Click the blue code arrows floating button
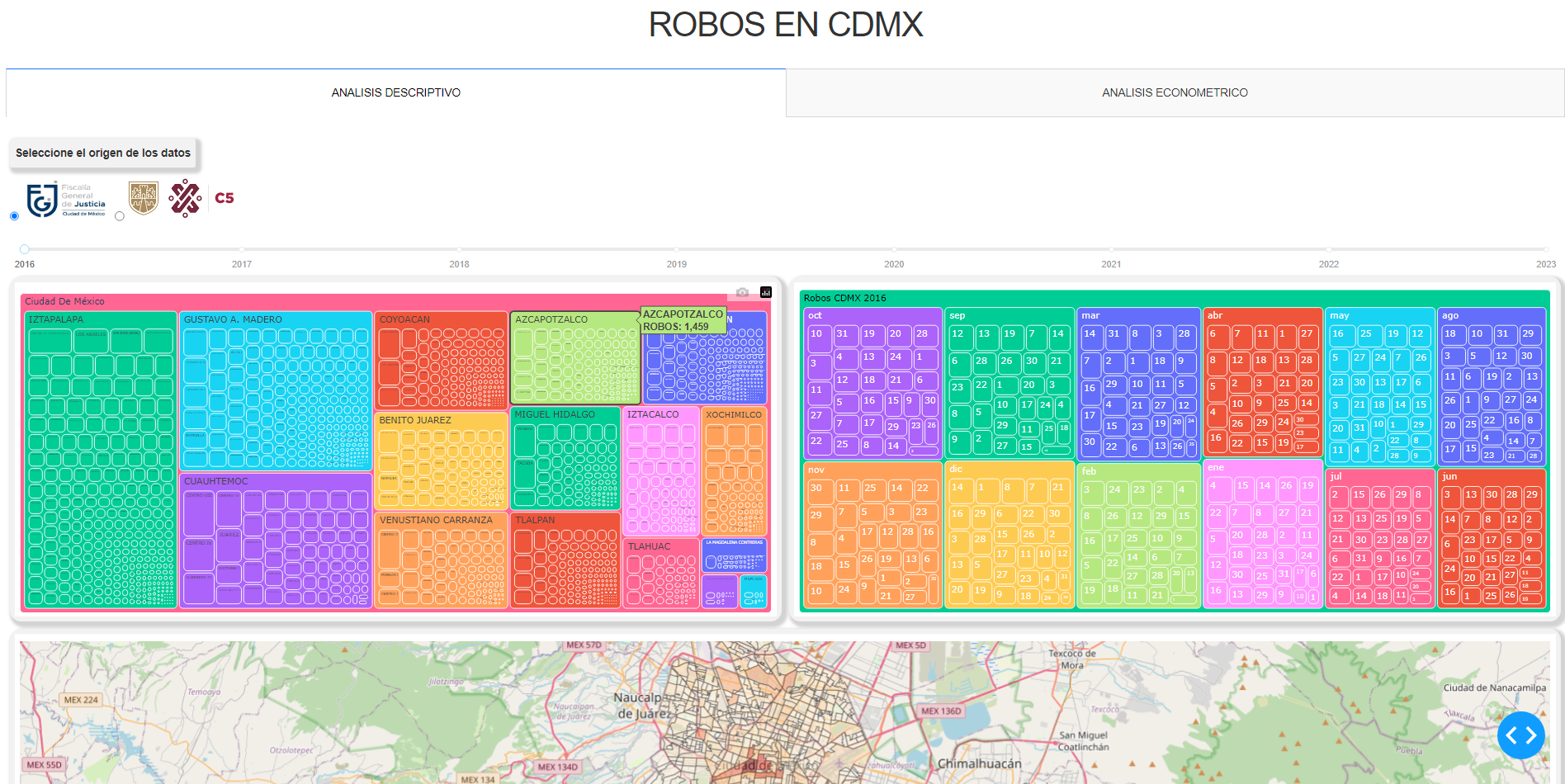 (x=1520, y=735)
